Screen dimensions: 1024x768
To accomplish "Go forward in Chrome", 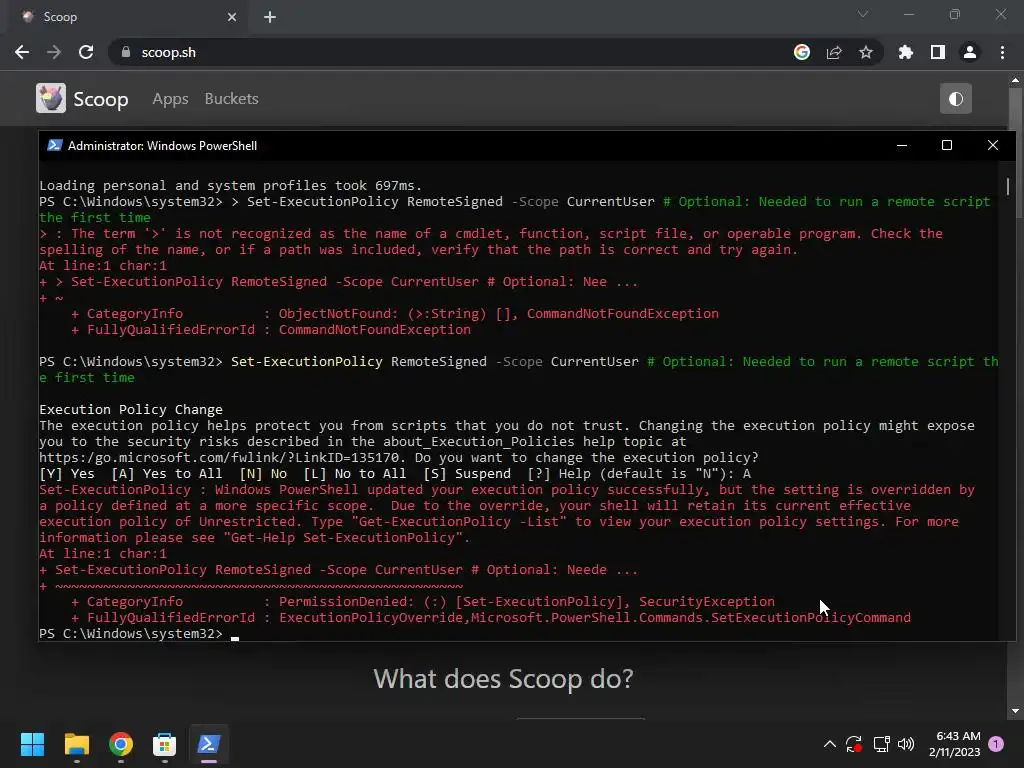I will 54,52.
